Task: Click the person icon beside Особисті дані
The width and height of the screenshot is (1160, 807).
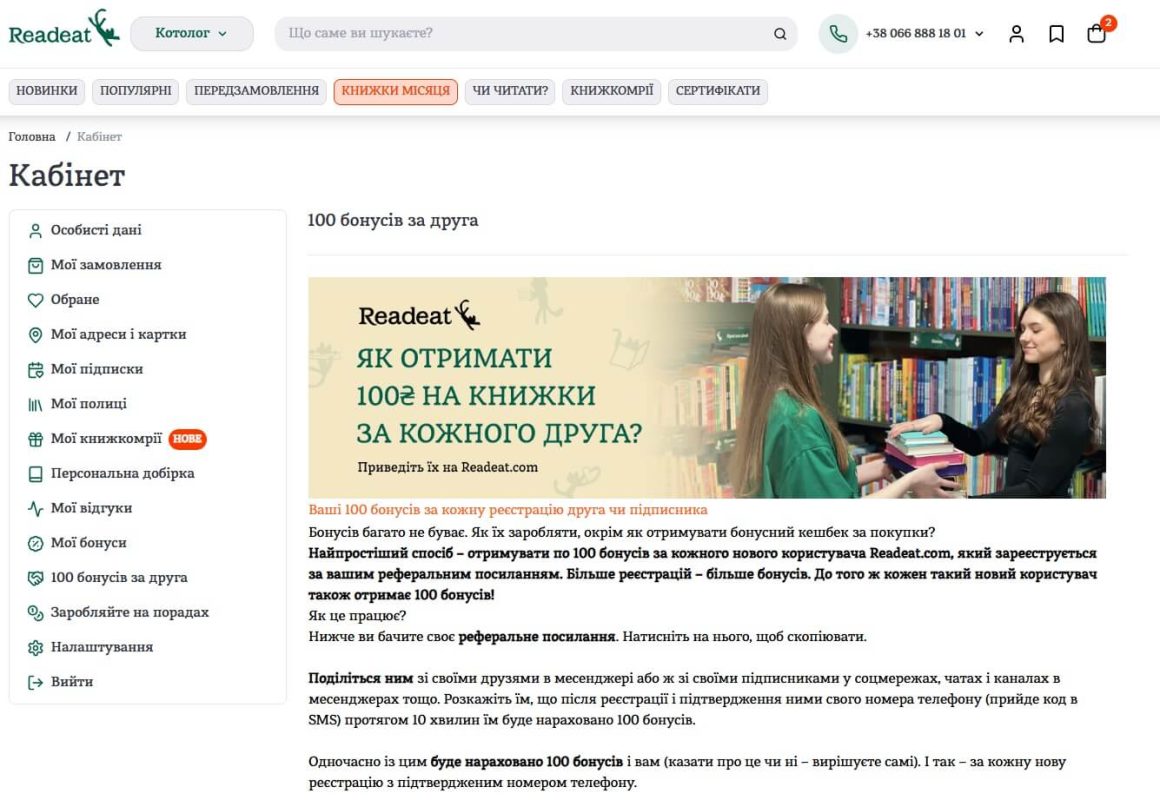Action: click(35, 231)
